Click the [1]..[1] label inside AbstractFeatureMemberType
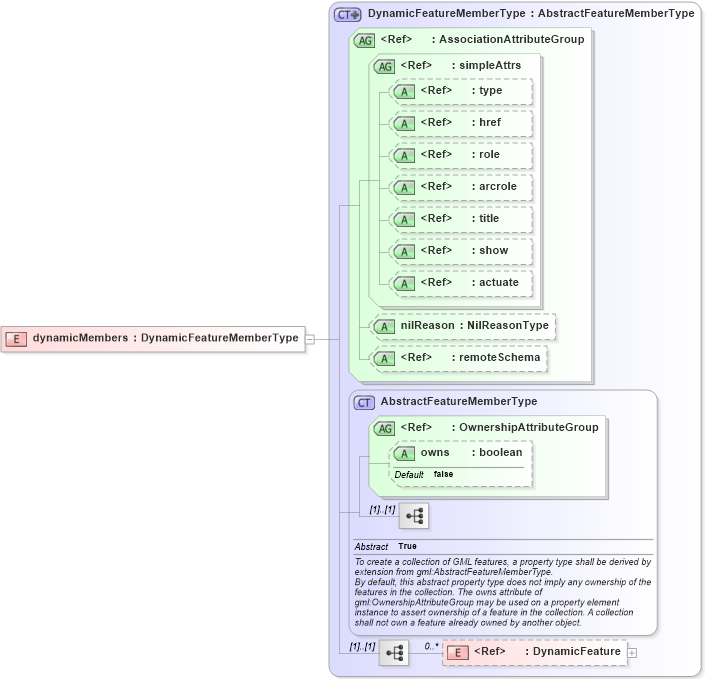The width and height of the screenshot is (706, 679). click(382, 509)
